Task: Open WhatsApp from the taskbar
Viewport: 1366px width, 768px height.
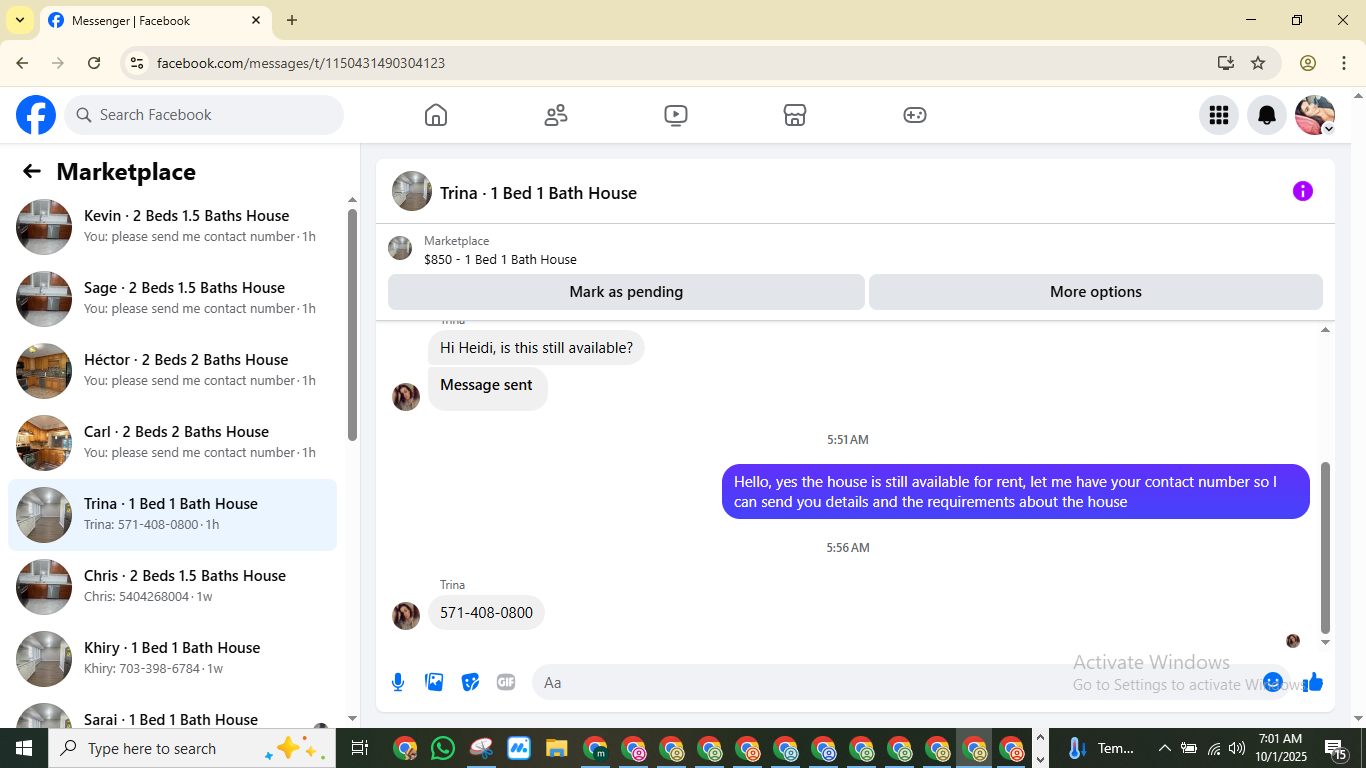Action: point(443,748)
